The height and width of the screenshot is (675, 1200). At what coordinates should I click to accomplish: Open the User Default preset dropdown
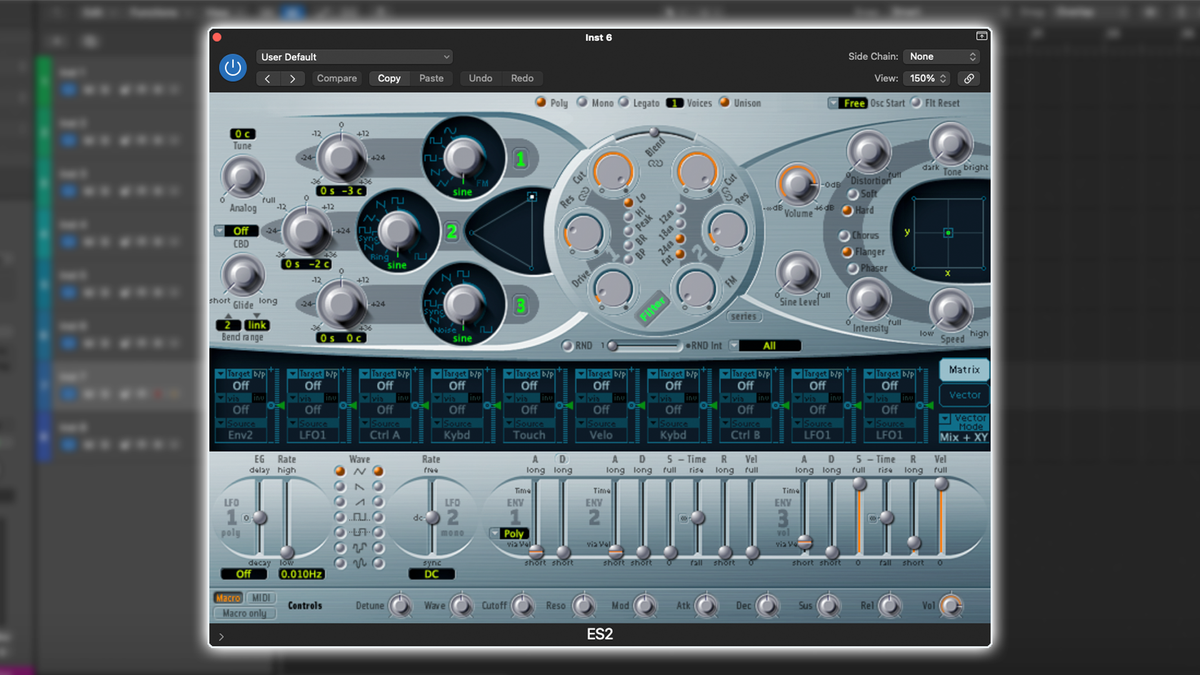coord(355,56)
